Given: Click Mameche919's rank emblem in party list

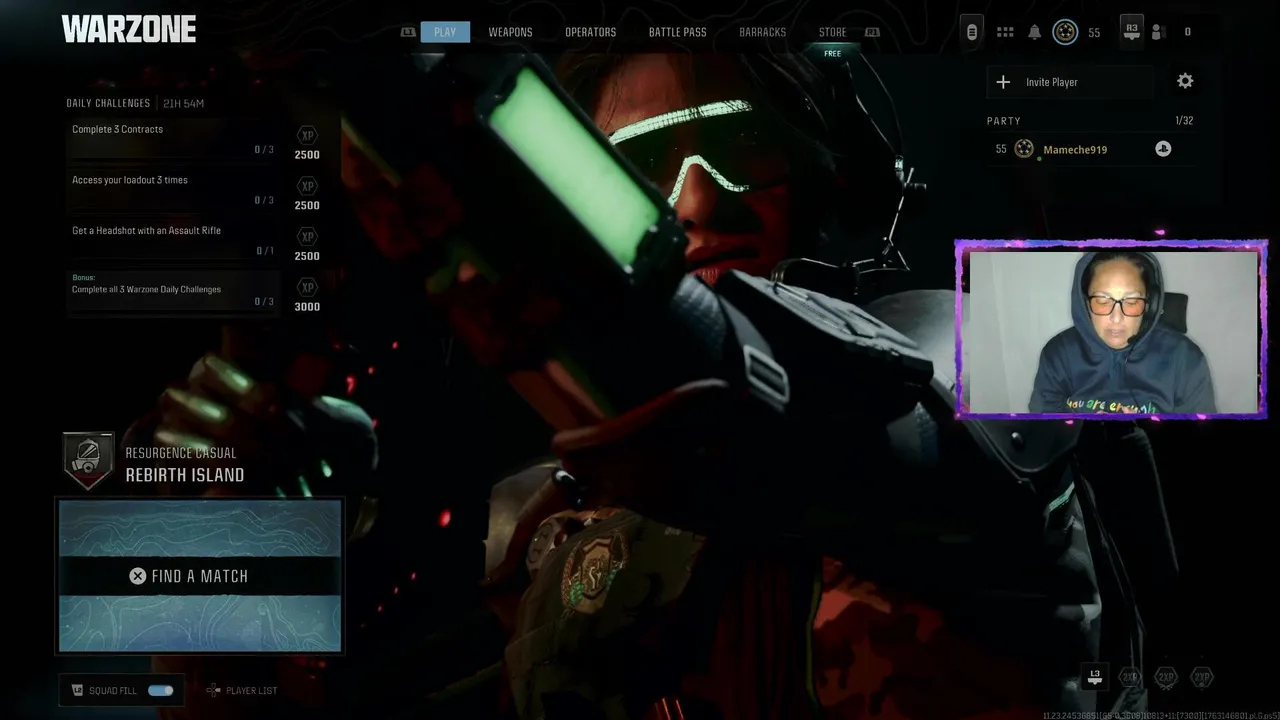Looking at the screenshot, I should click(1024, 149).
